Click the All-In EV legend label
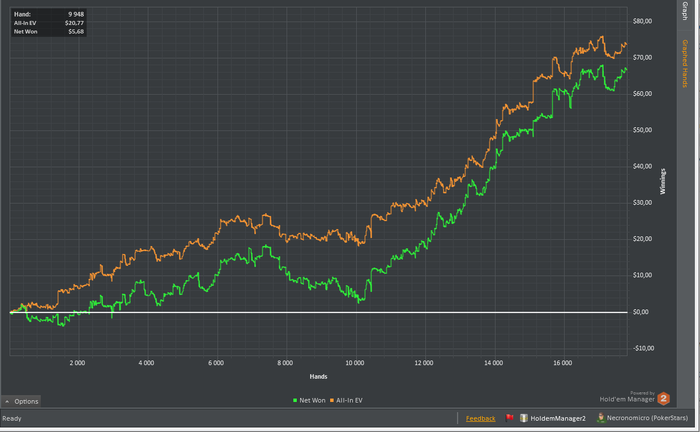 coord(349,400)
